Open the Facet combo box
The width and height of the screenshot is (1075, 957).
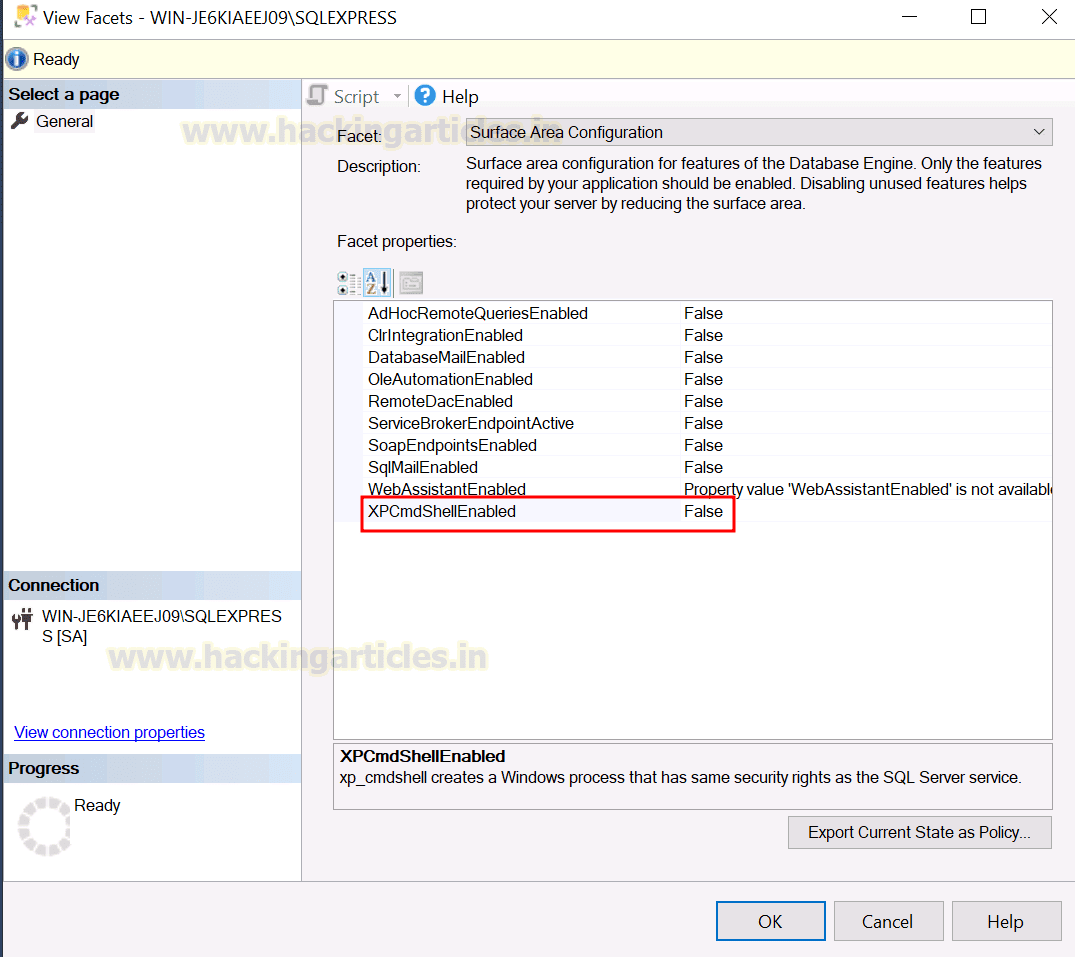[x=759, y=132]
